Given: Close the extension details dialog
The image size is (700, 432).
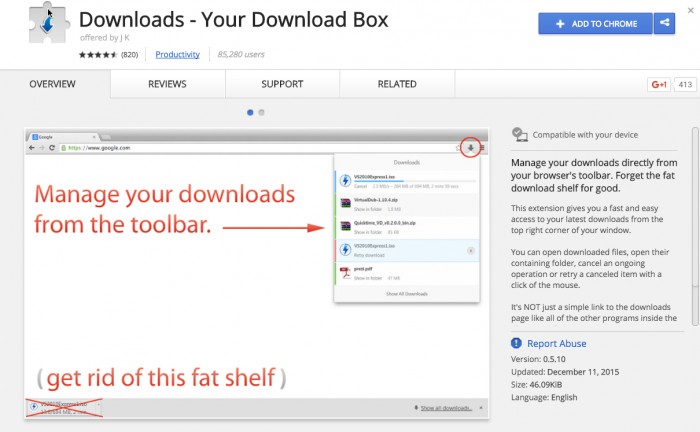Looking at the screenshot, I should (691, 10).
